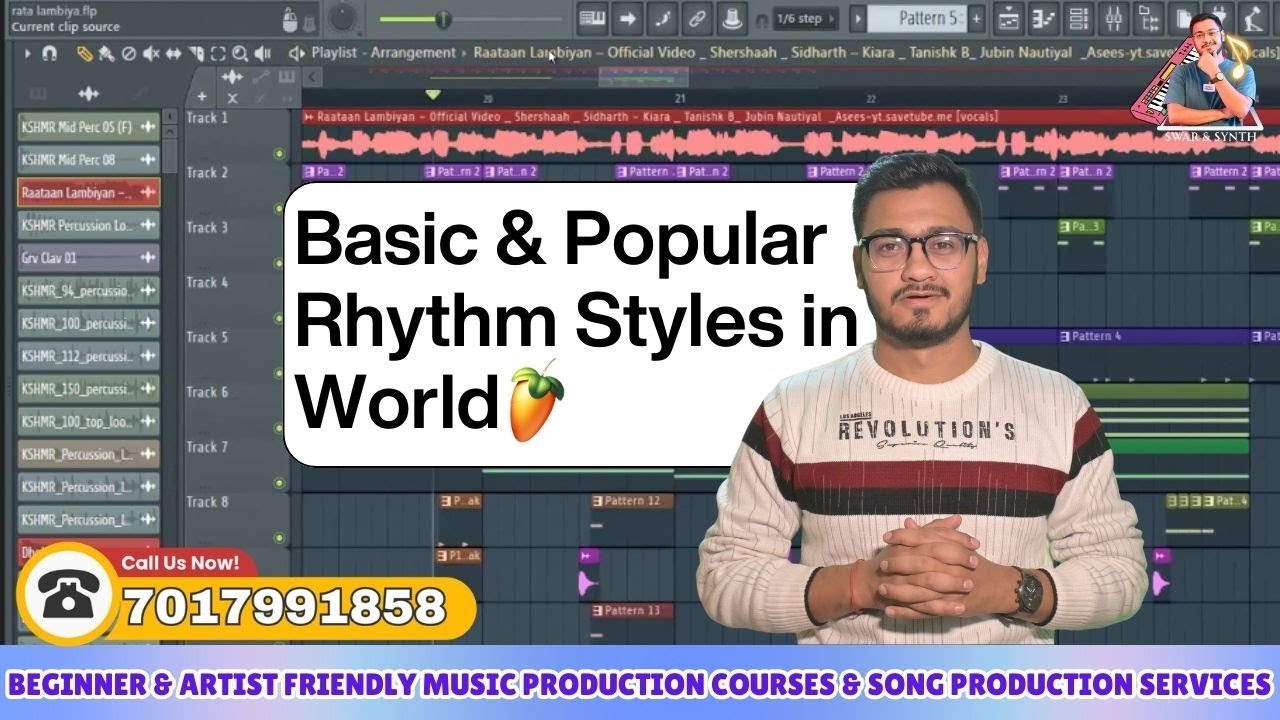Click the plus icon above track list
Screen dimensions: 1280x720
(x=202, y=97)
